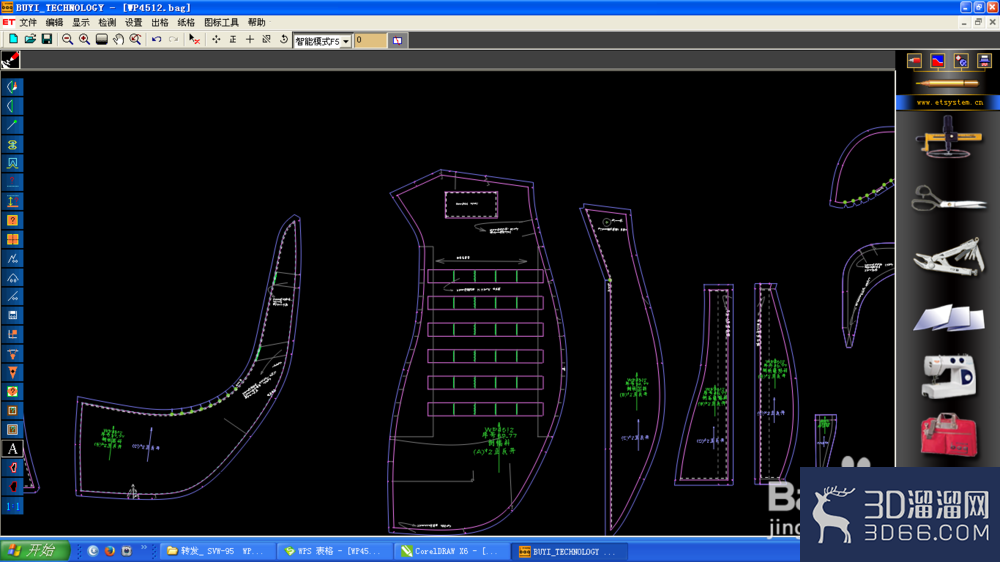This screenshot has height=562, width=1000.
Task: Click the first icon at top of right panel
Action: (914, 61)
